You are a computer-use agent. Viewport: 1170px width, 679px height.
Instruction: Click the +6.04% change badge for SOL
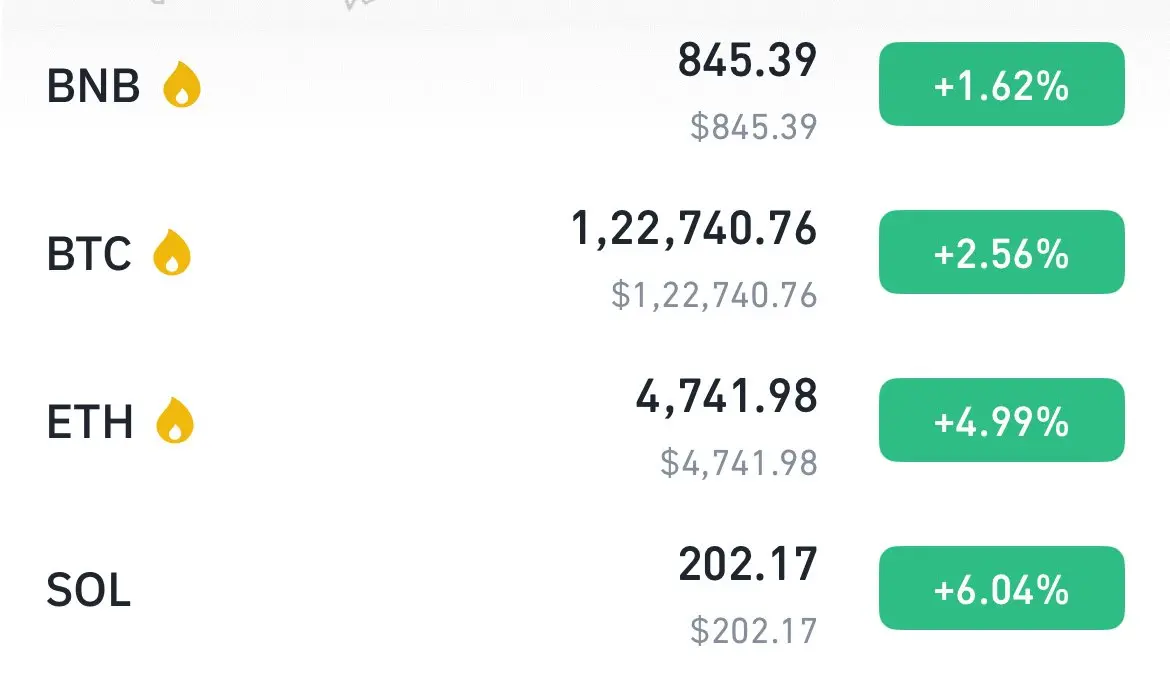[x=1001, y=588]
